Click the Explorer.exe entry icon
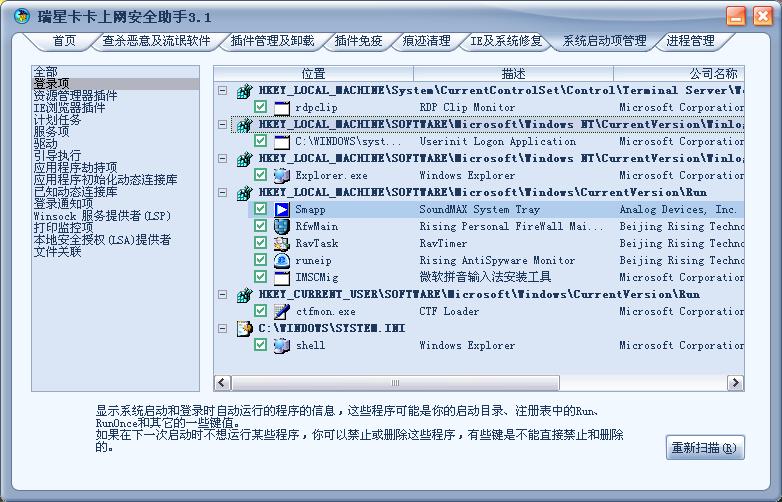The image size is (782, 502). (282, 175)
